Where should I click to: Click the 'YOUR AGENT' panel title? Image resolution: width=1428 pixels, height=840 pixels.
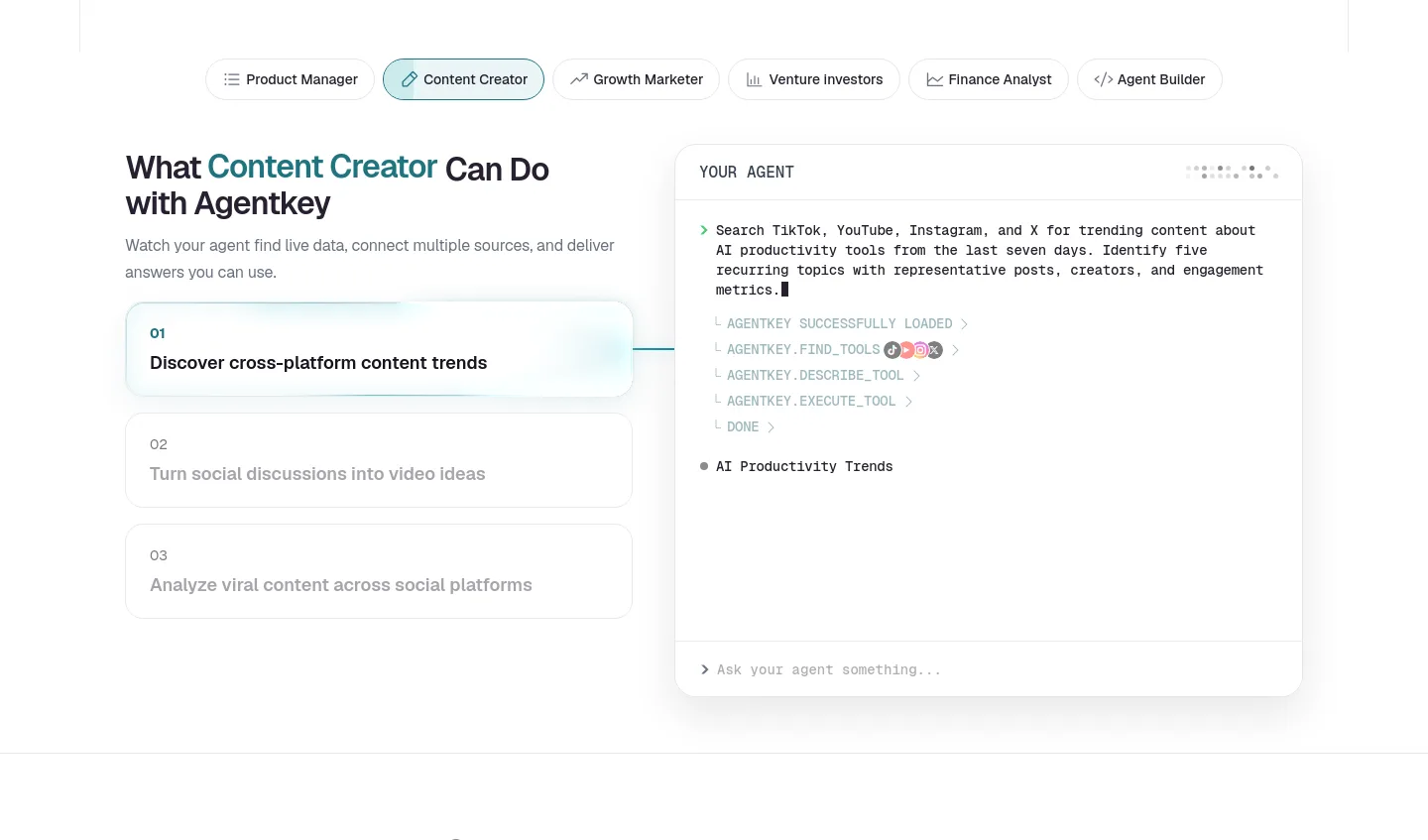[747, 173]
